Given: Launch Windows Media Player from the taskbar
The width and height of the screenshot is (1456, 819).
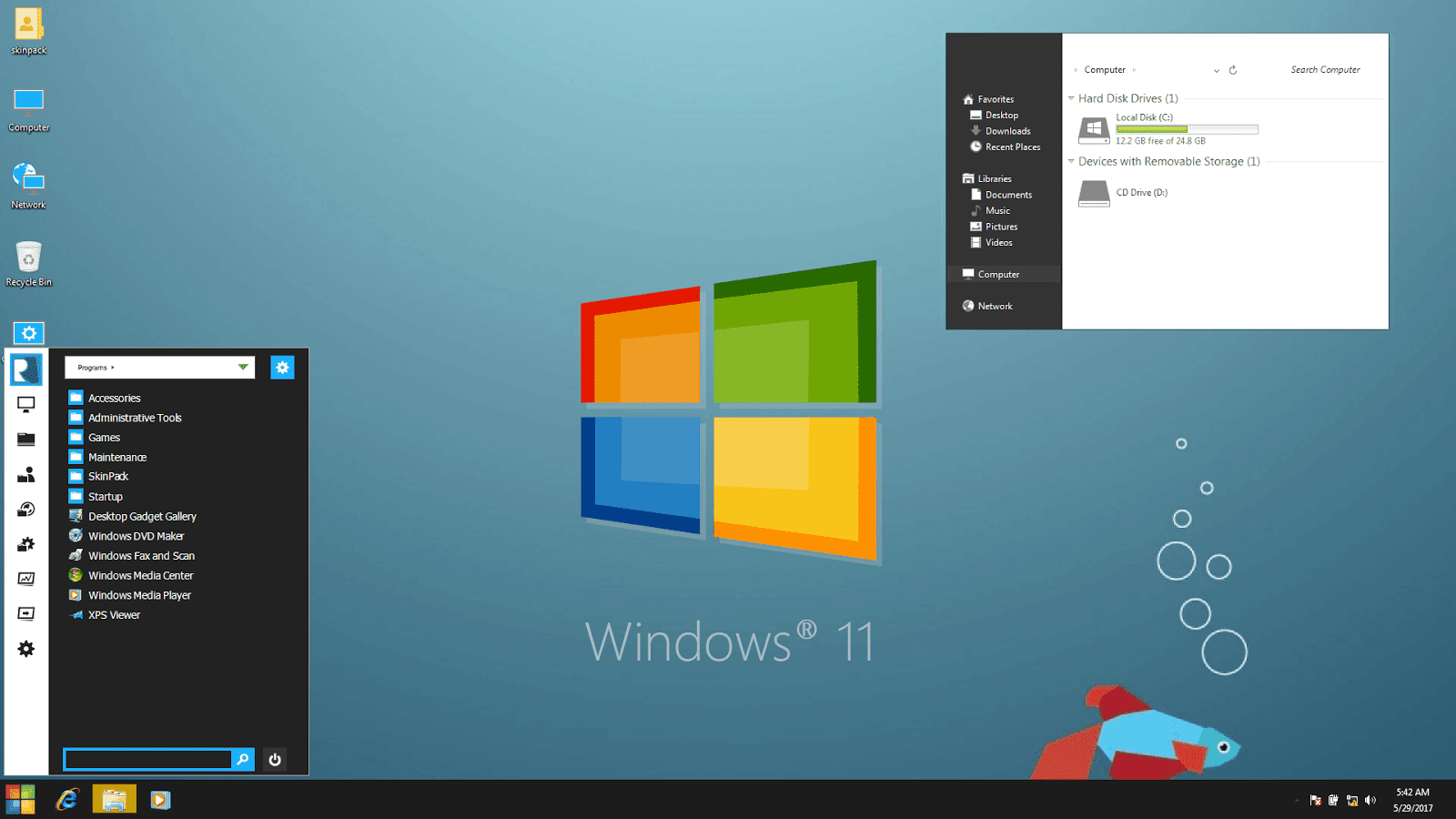Looking at the screenshot, I should (160, 800).
